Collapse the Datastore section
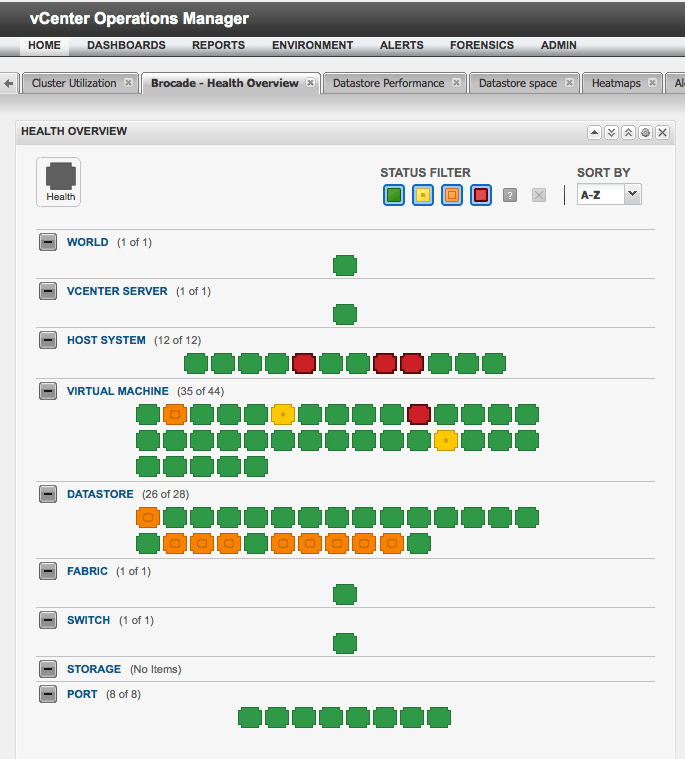Viewport: 685px width, 759px height. [x=48, y=494]
